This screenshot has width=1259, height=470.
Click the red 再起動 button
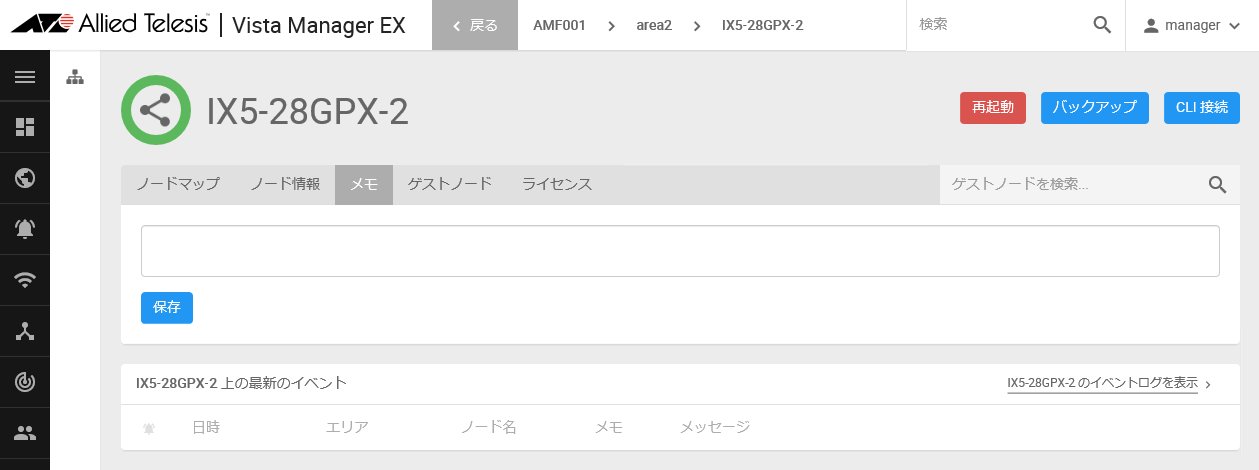993,107
